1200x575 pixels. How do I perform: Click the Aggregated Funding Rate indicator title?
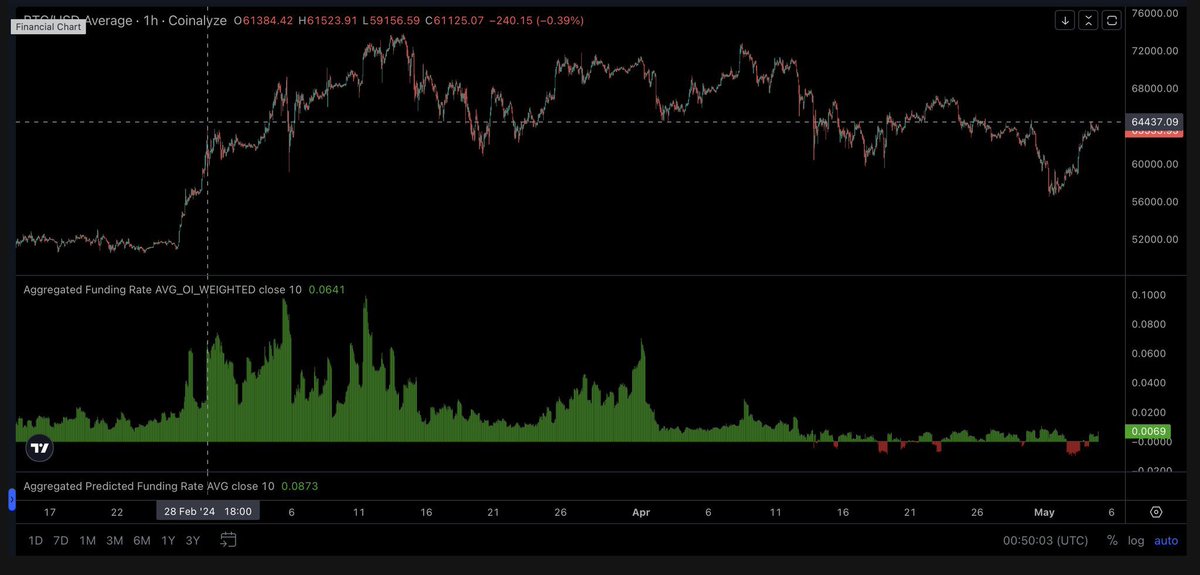pyautogui.click(x=162, y=290)
